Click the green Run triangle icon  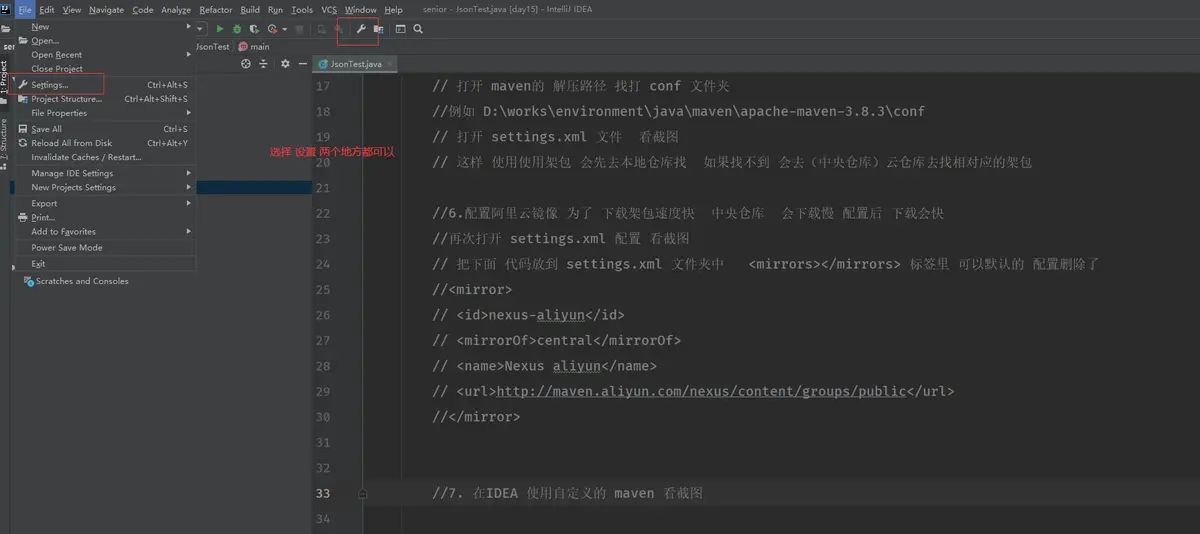[x=220, y=29]
